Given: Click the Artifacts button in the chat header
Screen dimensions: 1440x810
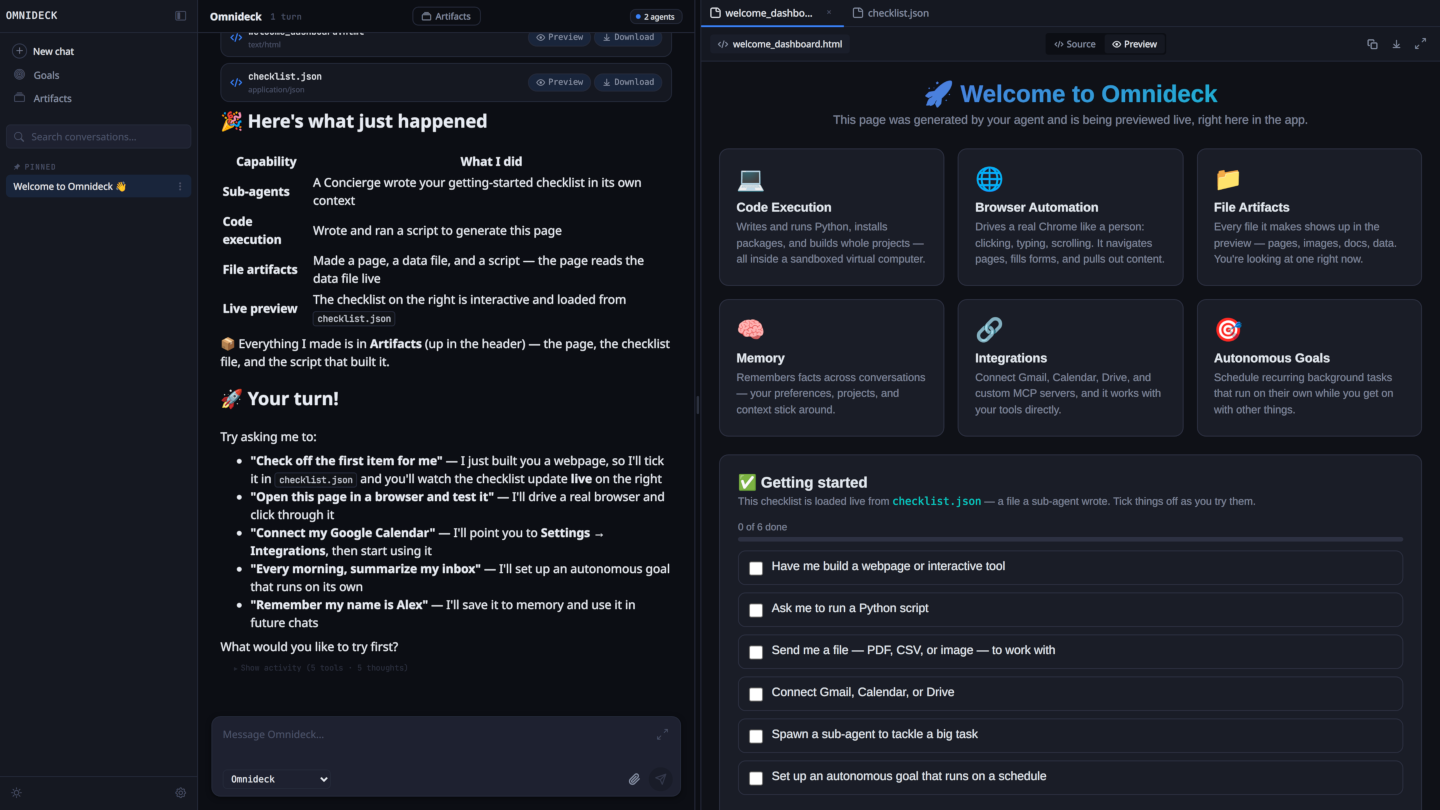Looking at the screenshot, I should tap(446, 16).
